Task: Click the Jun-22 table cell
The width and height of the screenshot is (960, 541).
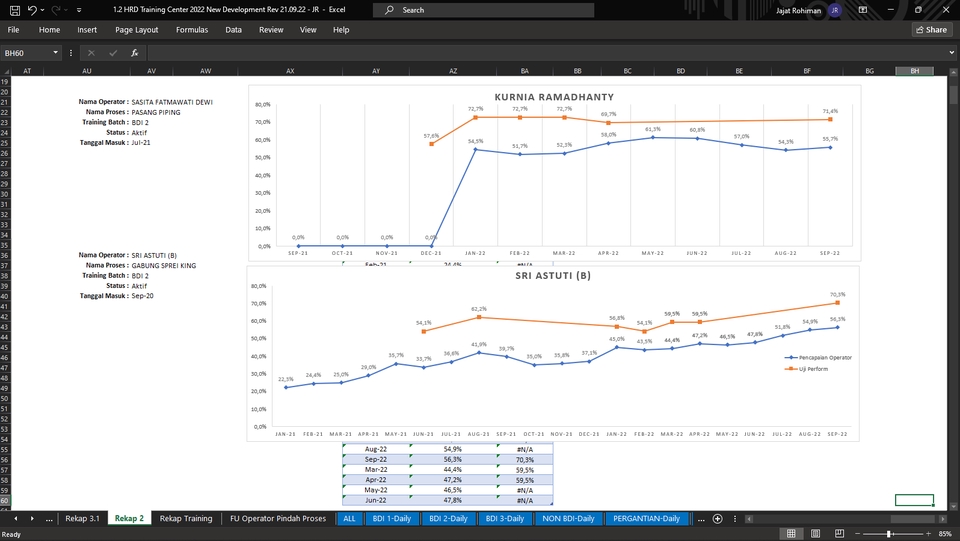Action: point(375,500)
